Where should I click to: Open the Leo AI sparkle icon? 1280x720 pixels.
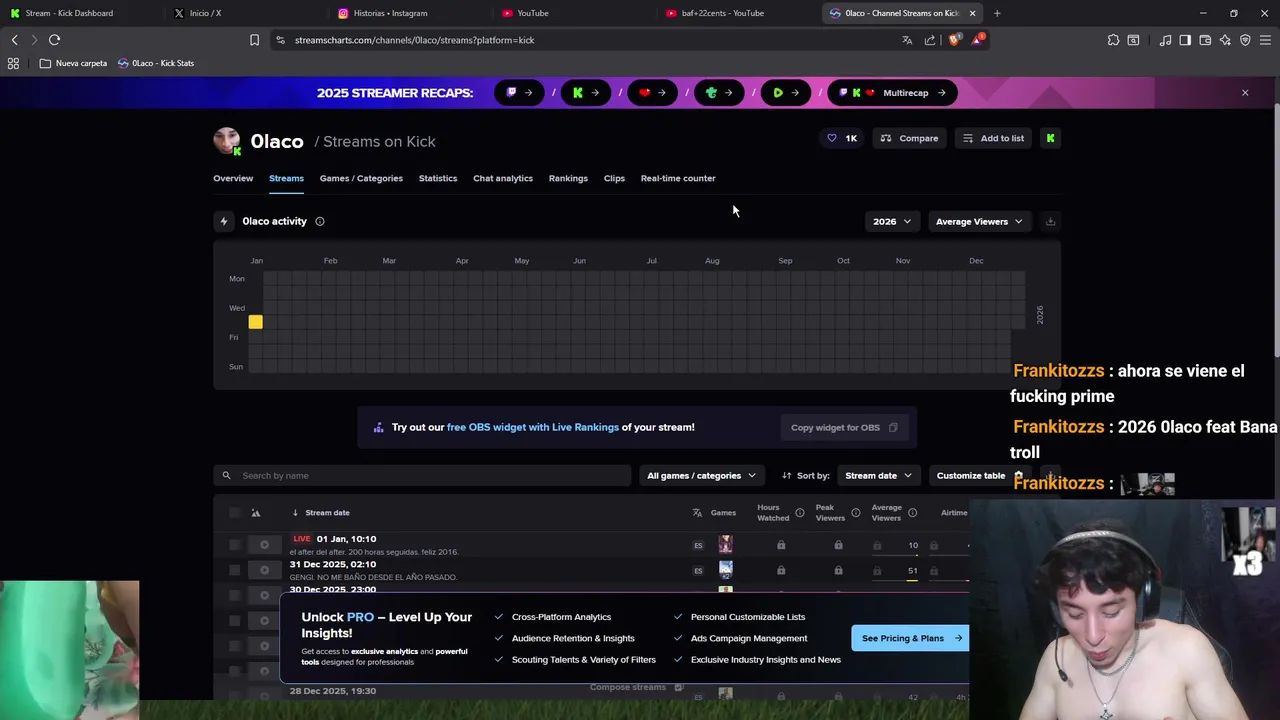point(1225,40)
